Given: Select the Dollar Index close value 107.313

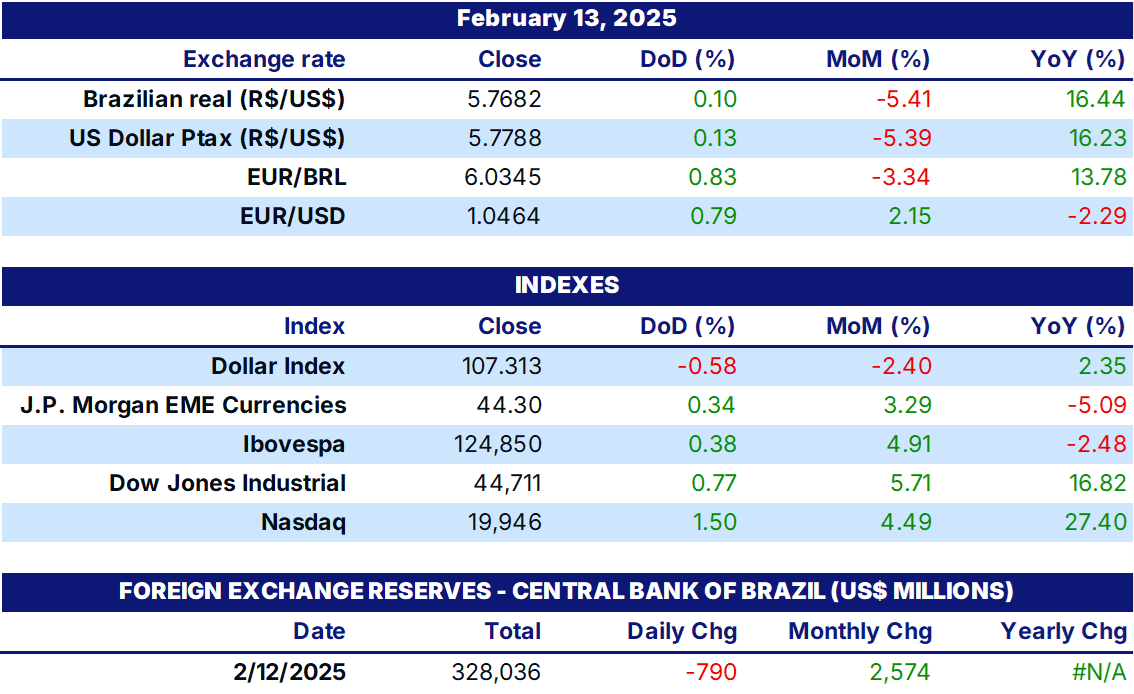Looking at the screenshot, I should click(502, 367).
